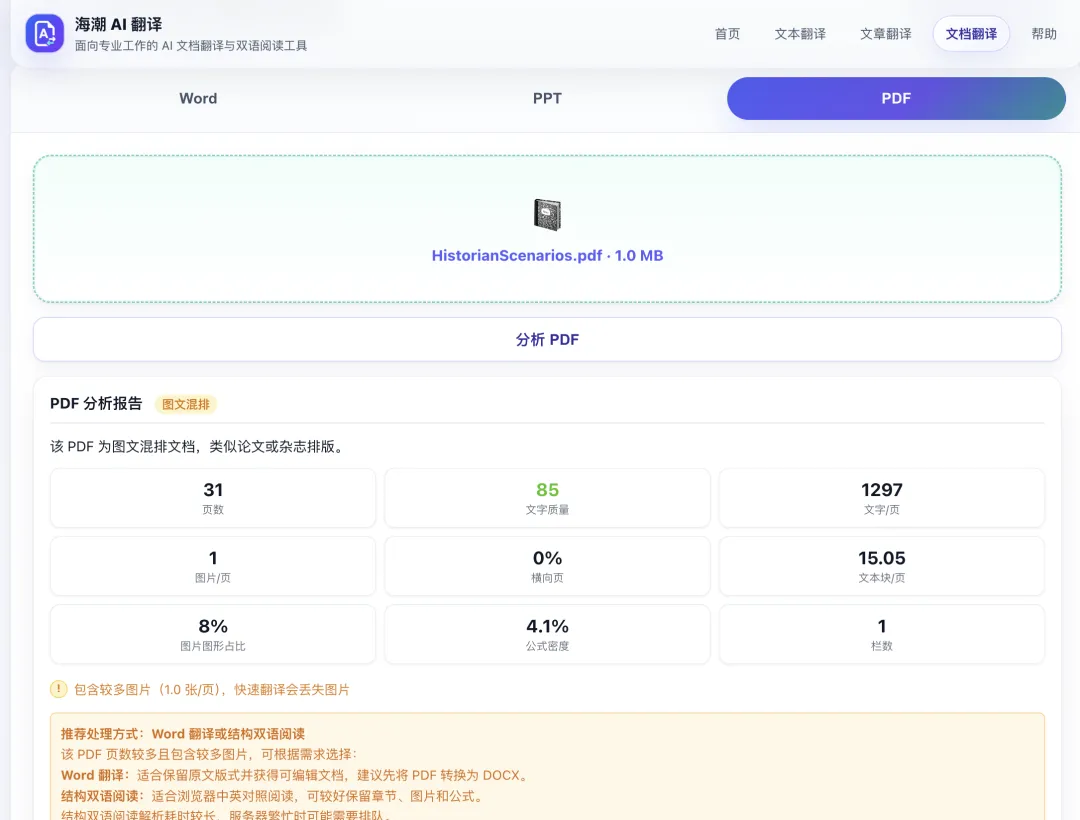The width and height of the screenshot is (1080, 820).
Task: Click the yellow warning exclamation icon
Action: coord(59,688)
